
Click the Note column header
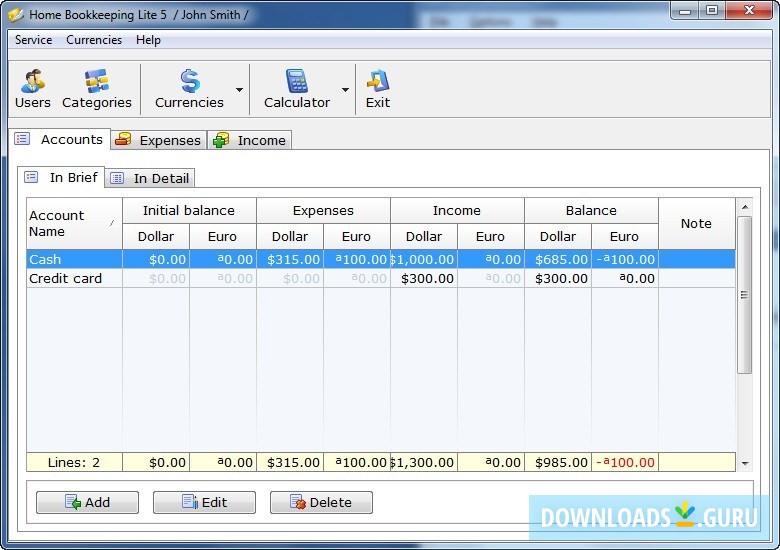coord(697,223)
